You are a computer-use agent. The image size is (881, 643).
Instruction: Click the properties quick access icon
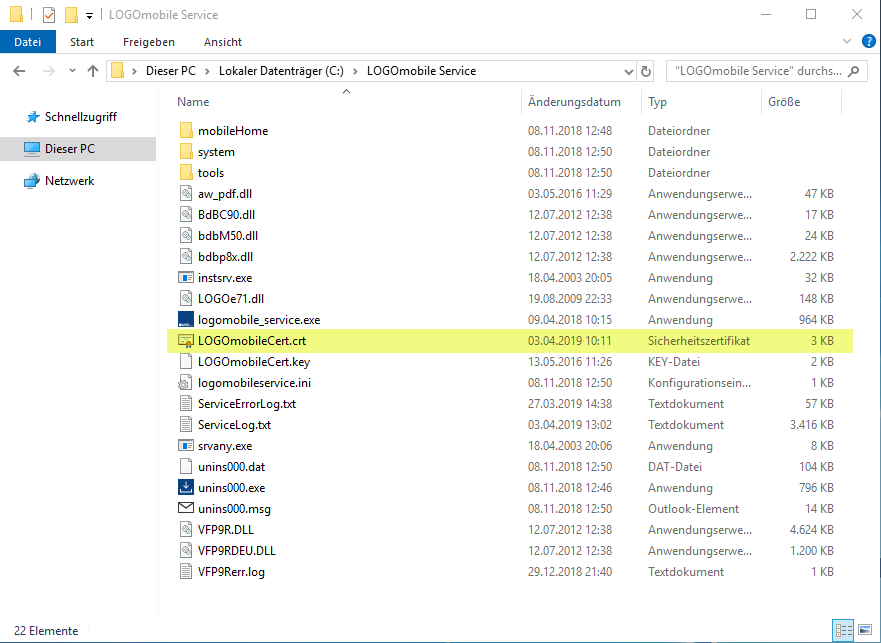pyautogui.click(x=49, y=15)
